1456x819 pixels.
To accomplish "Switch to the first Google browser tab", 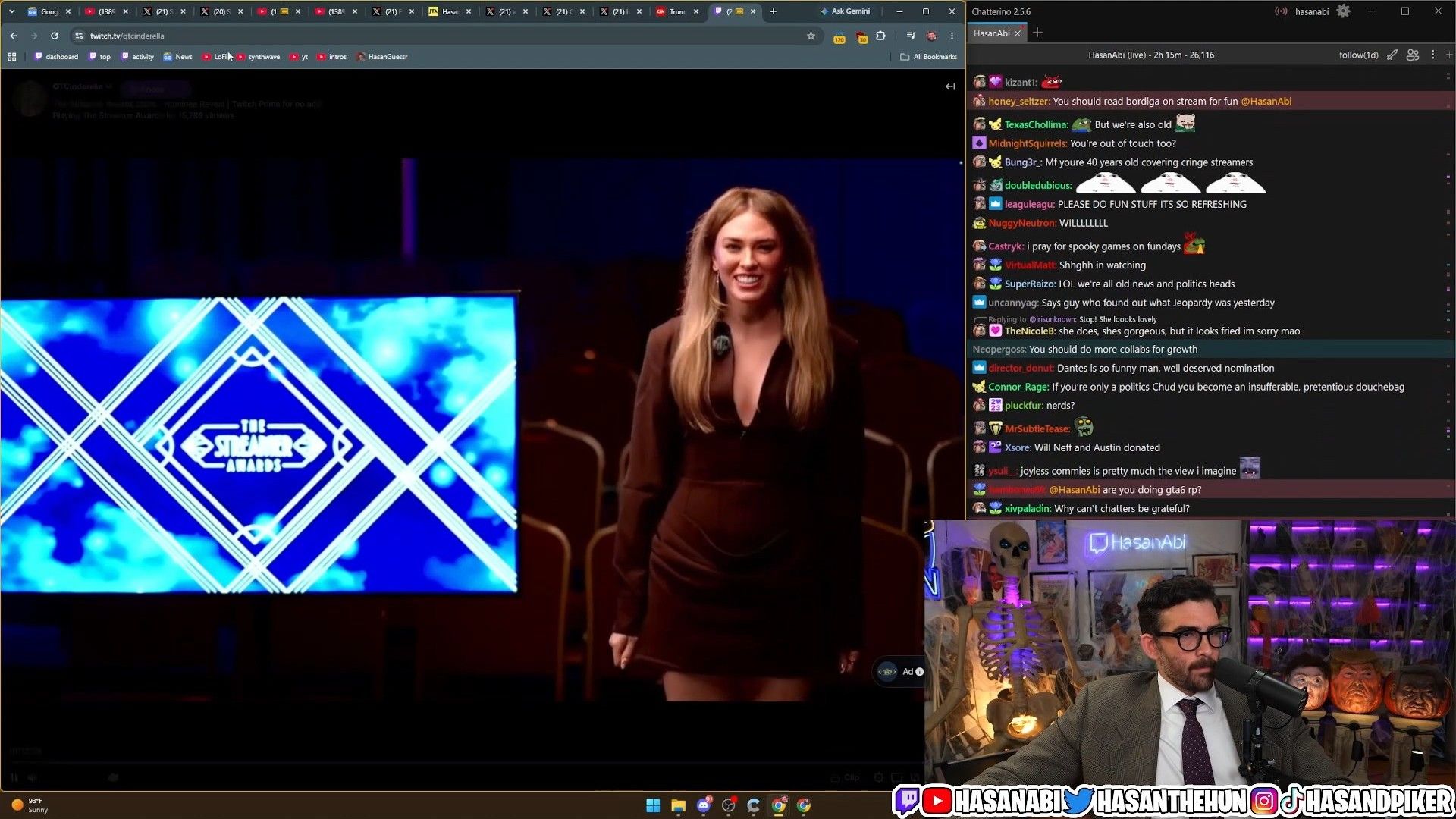I will pos(49,11).
